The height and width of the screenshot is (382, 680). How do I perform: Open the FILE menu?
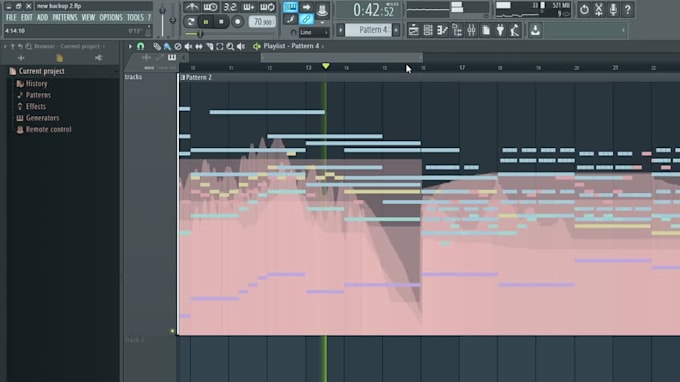pyautogui.click(x=11, y=17)
